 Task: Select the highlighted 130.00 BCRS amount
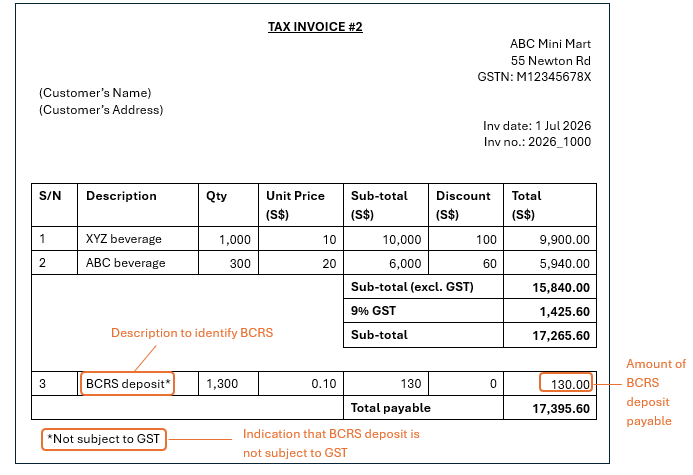pos(566,383)
